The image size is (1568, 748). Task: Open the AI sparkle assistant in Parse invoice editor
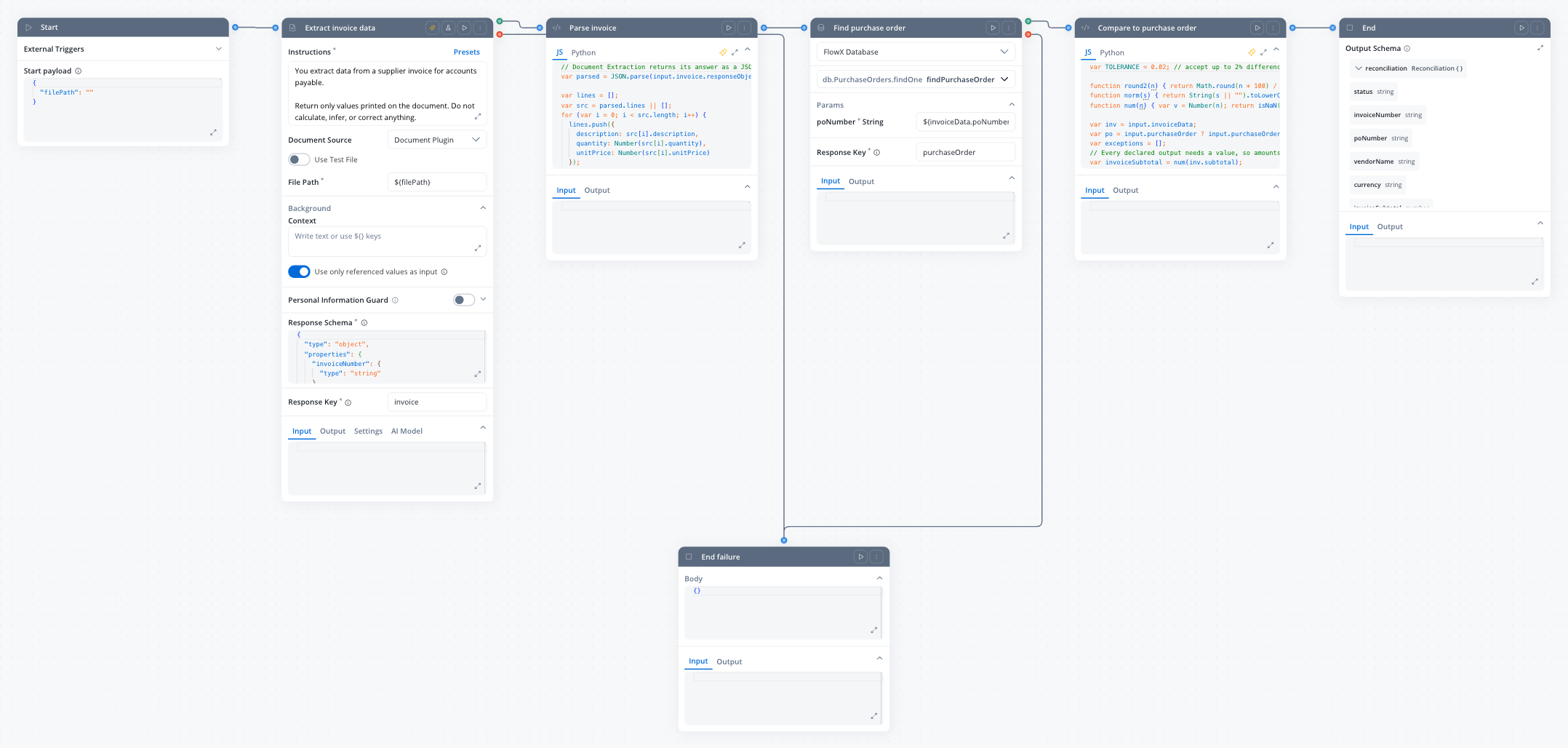[723, 52]
